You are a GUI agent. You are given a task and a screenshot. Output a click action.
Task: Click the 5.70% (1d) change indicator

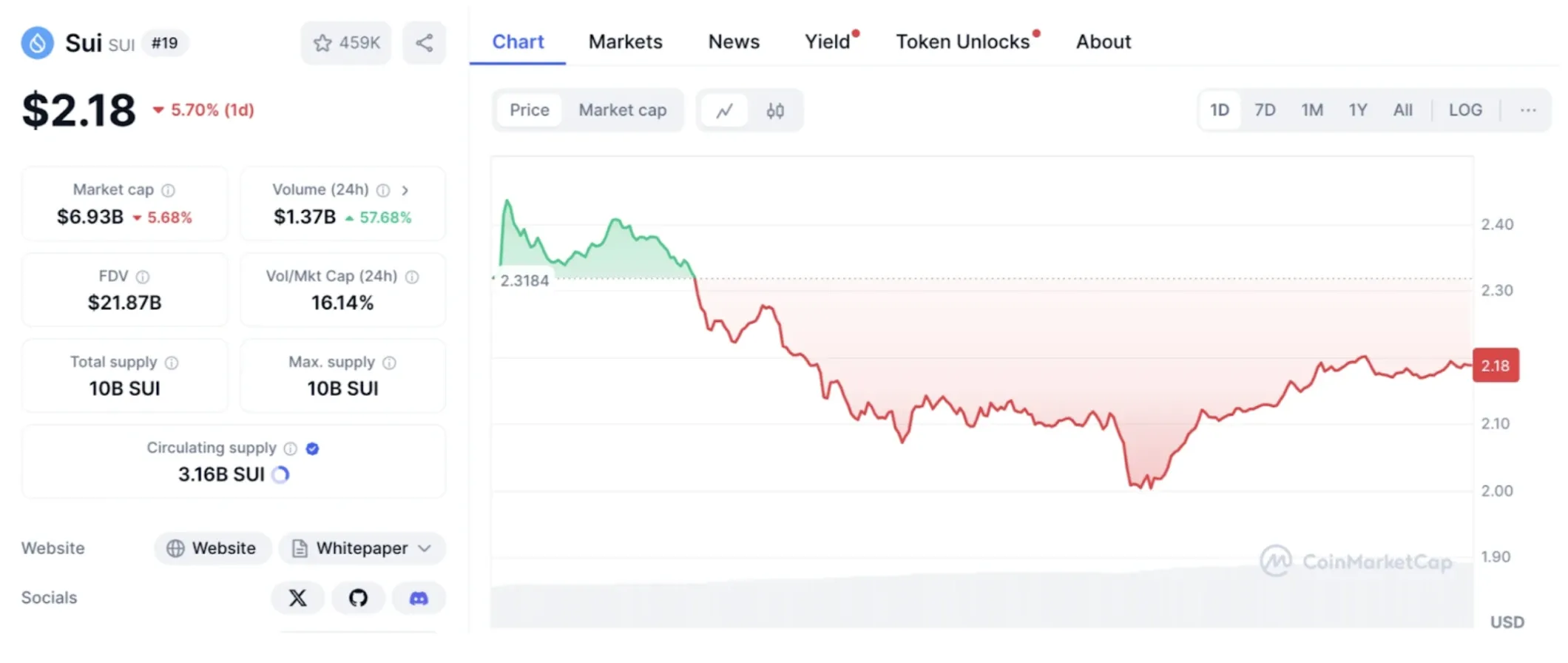(x=204, y=110)
